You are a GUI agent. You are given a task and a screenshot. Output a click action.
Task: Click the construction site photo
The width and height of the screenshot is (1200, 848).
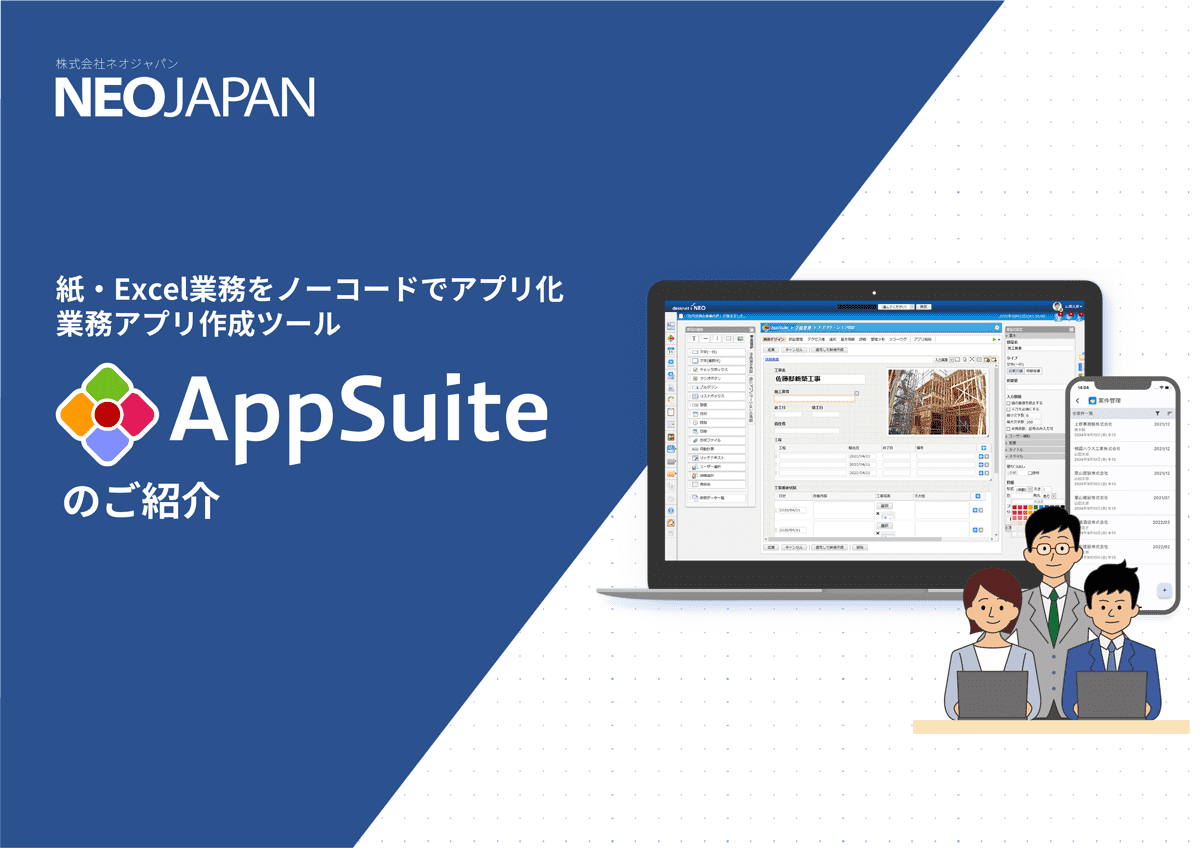point(937,402)
